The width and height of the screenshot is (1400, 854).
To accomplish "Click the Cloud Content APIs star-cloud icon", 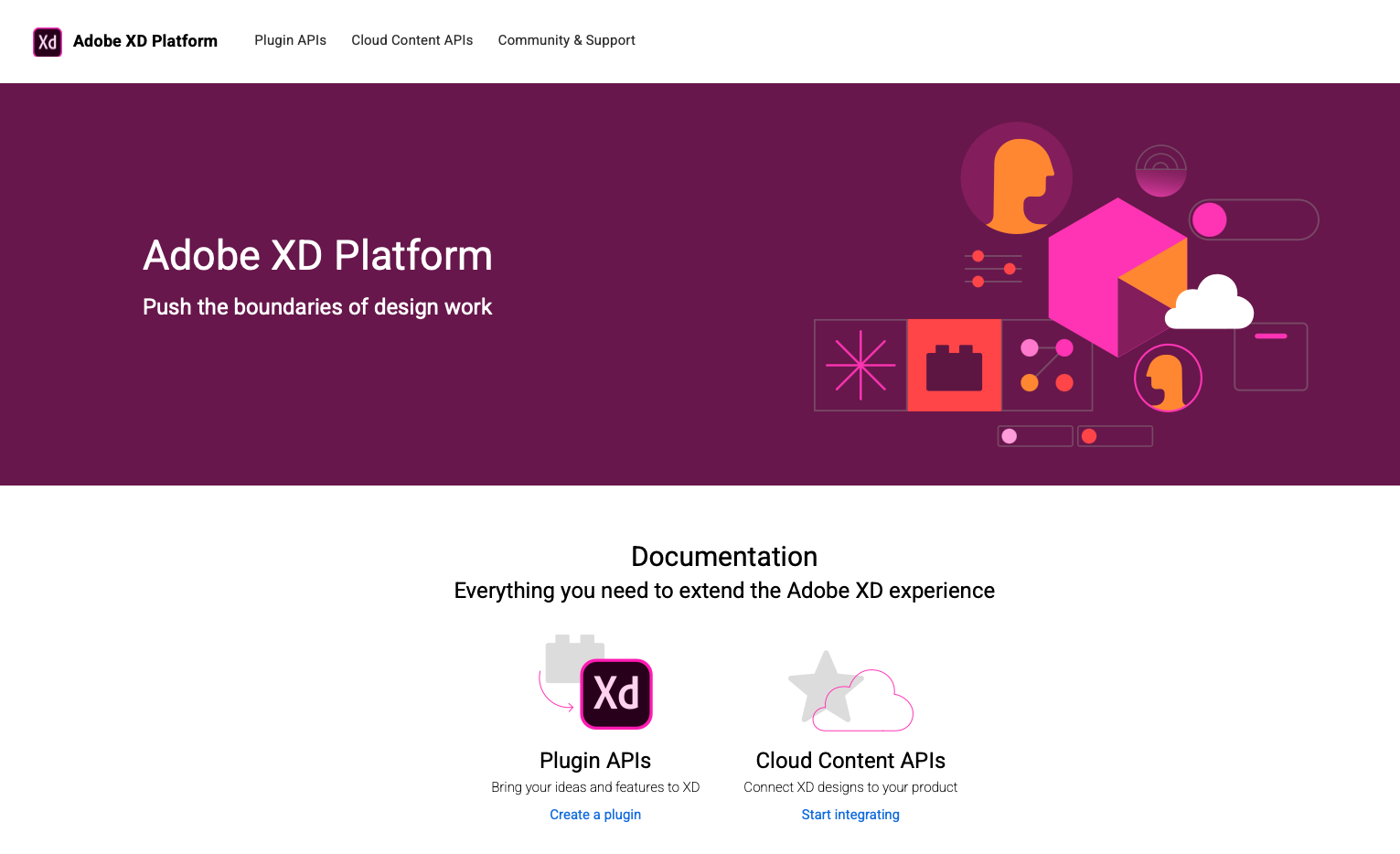I will click(x=850, y=690).
